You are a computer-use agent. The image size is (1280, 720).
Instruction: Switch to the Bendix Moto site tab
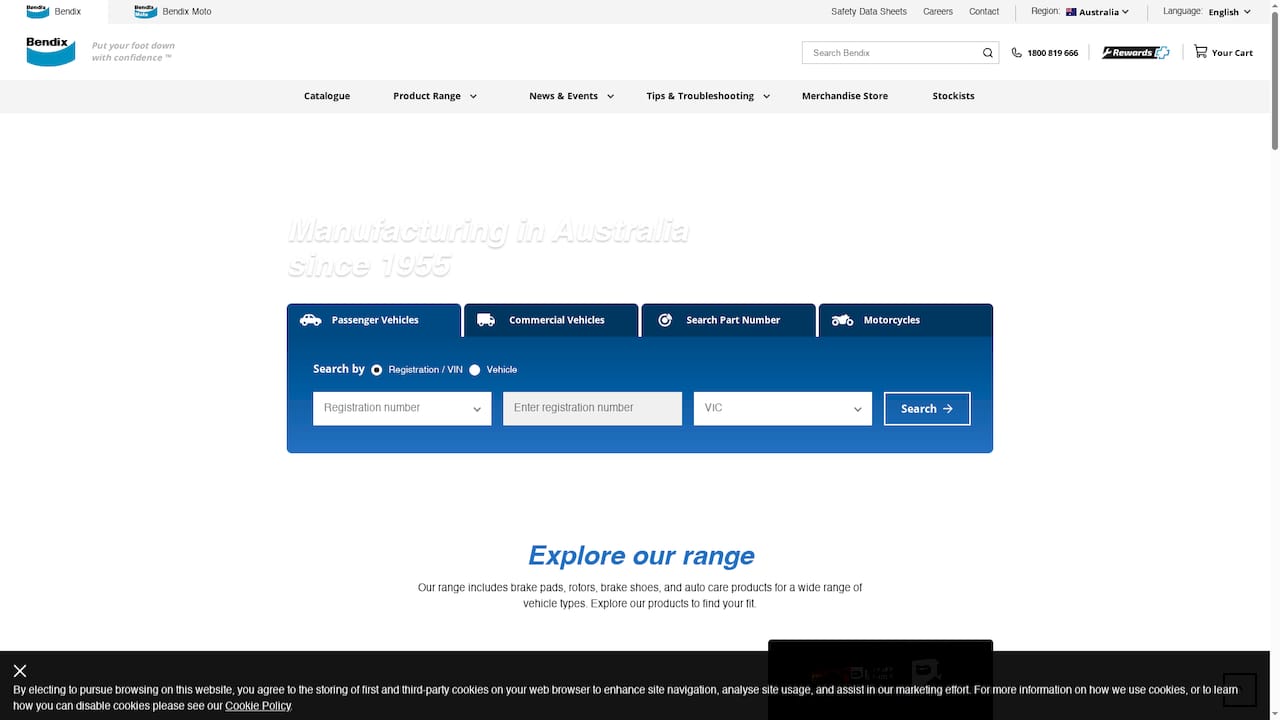(172, 11)
